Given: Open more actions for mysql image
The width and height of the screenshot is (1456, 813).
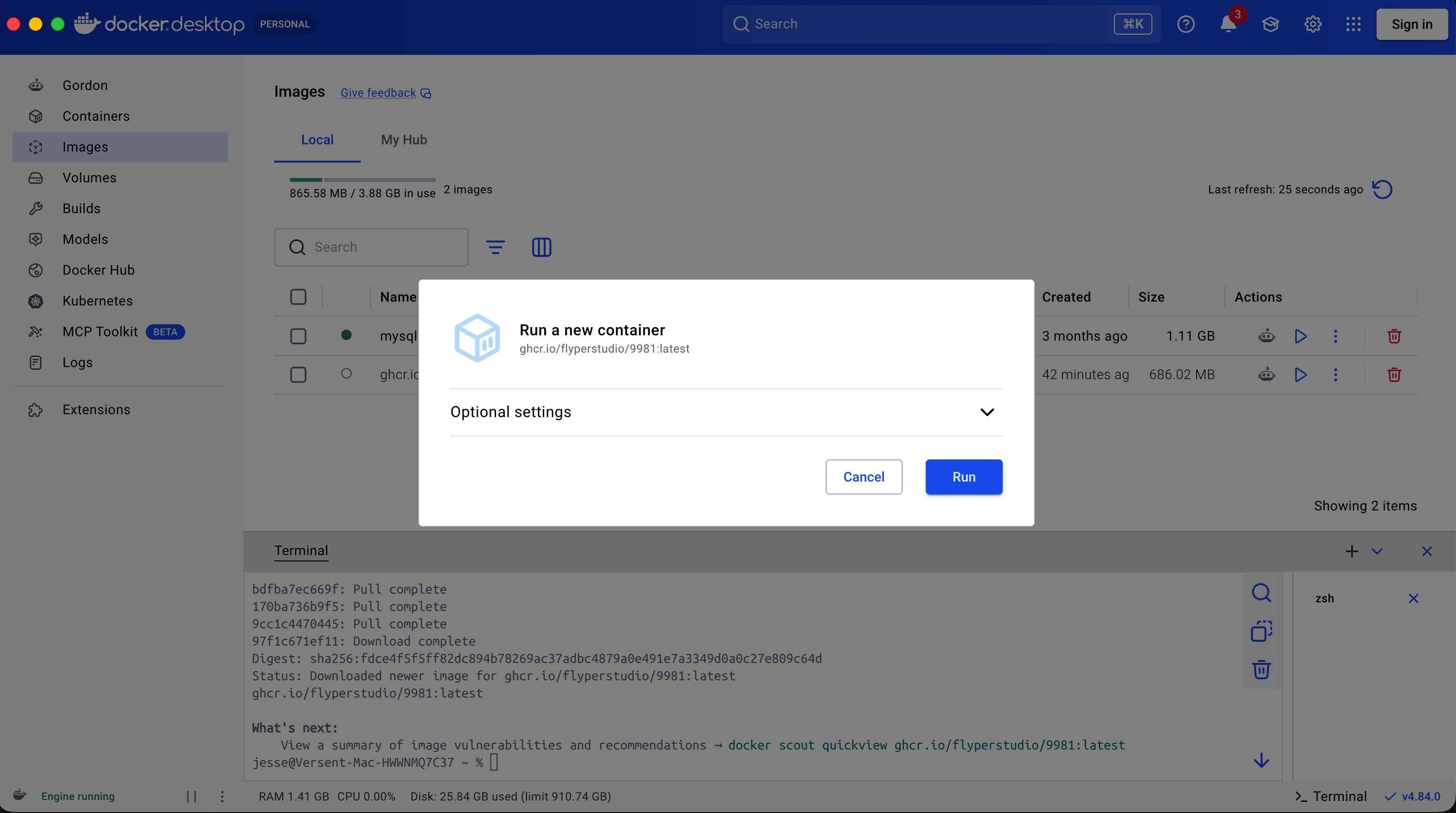Looking at the screenshot, I should pyautogui.click(x=1336, y=336).
